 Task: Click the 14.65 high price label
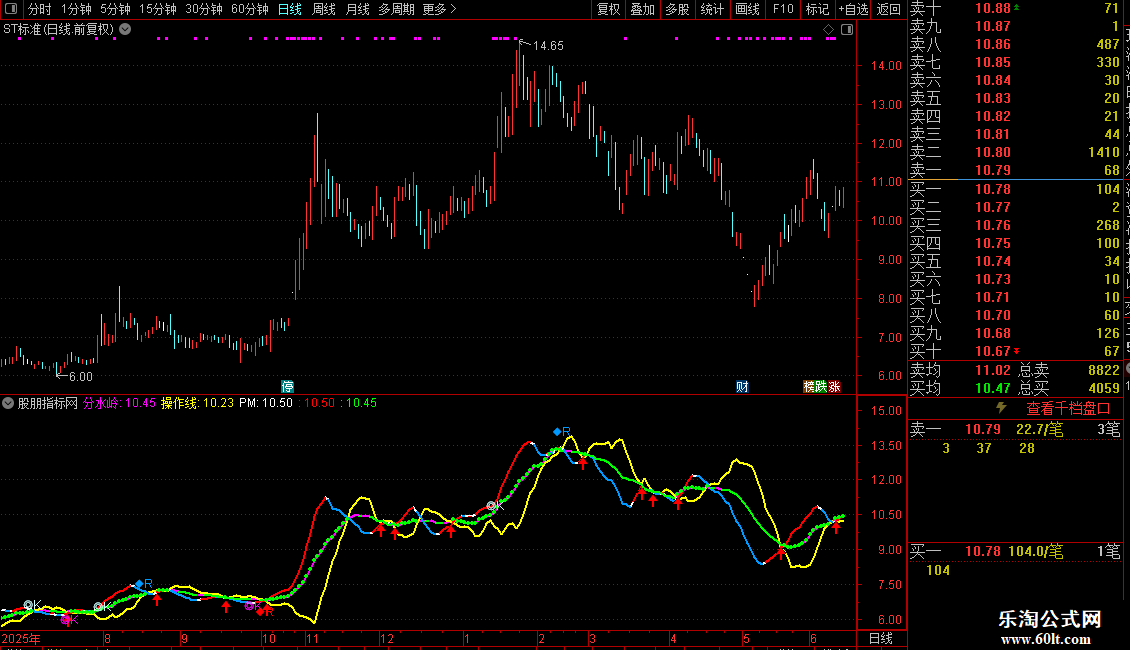click(x=548, y=45)
